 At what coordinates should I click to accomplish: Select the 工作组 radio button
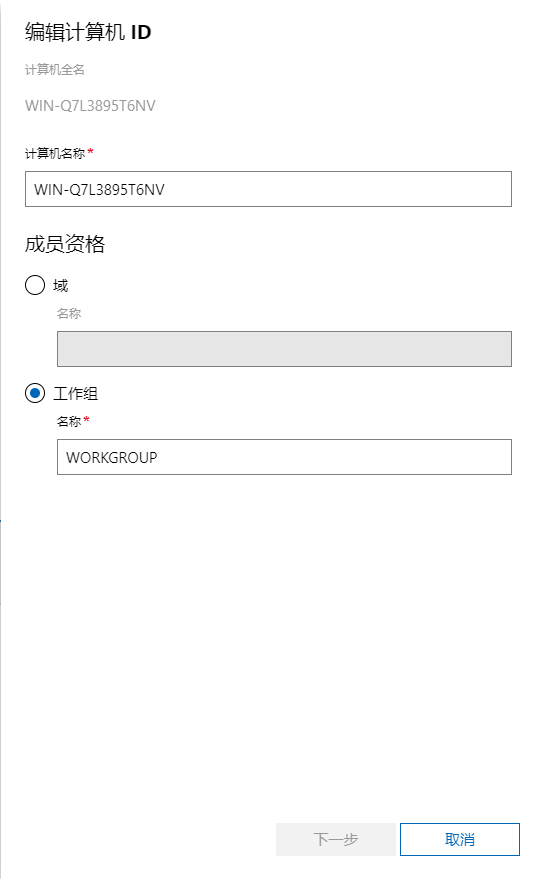(35, 393)
